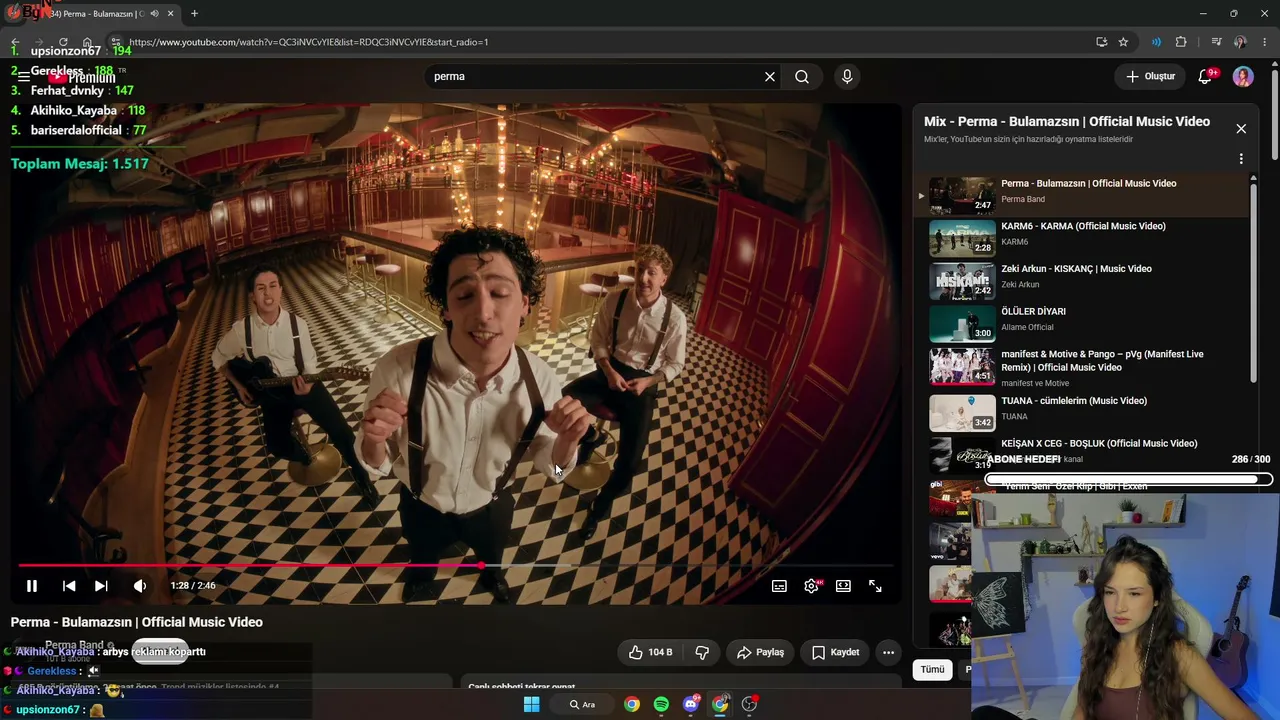Like the video with 104 B
The image size is (1280, 720).
click(x=651, y=652)
